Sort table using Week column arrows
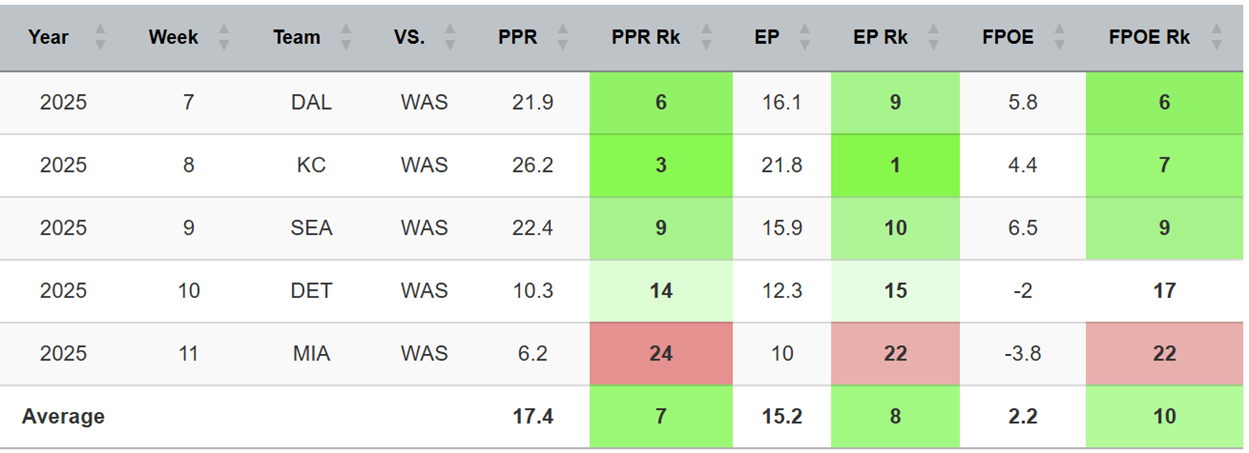This screenshot has height=453, width=1249. (224, 38)
